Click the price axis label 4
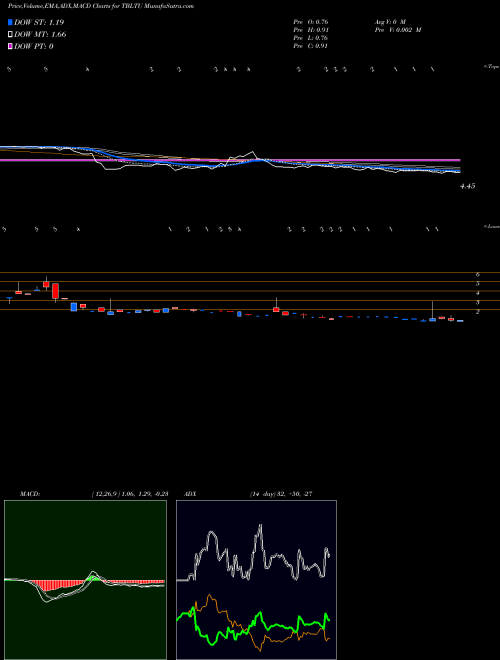Viewport: 500px width, 660px height. 478,293
